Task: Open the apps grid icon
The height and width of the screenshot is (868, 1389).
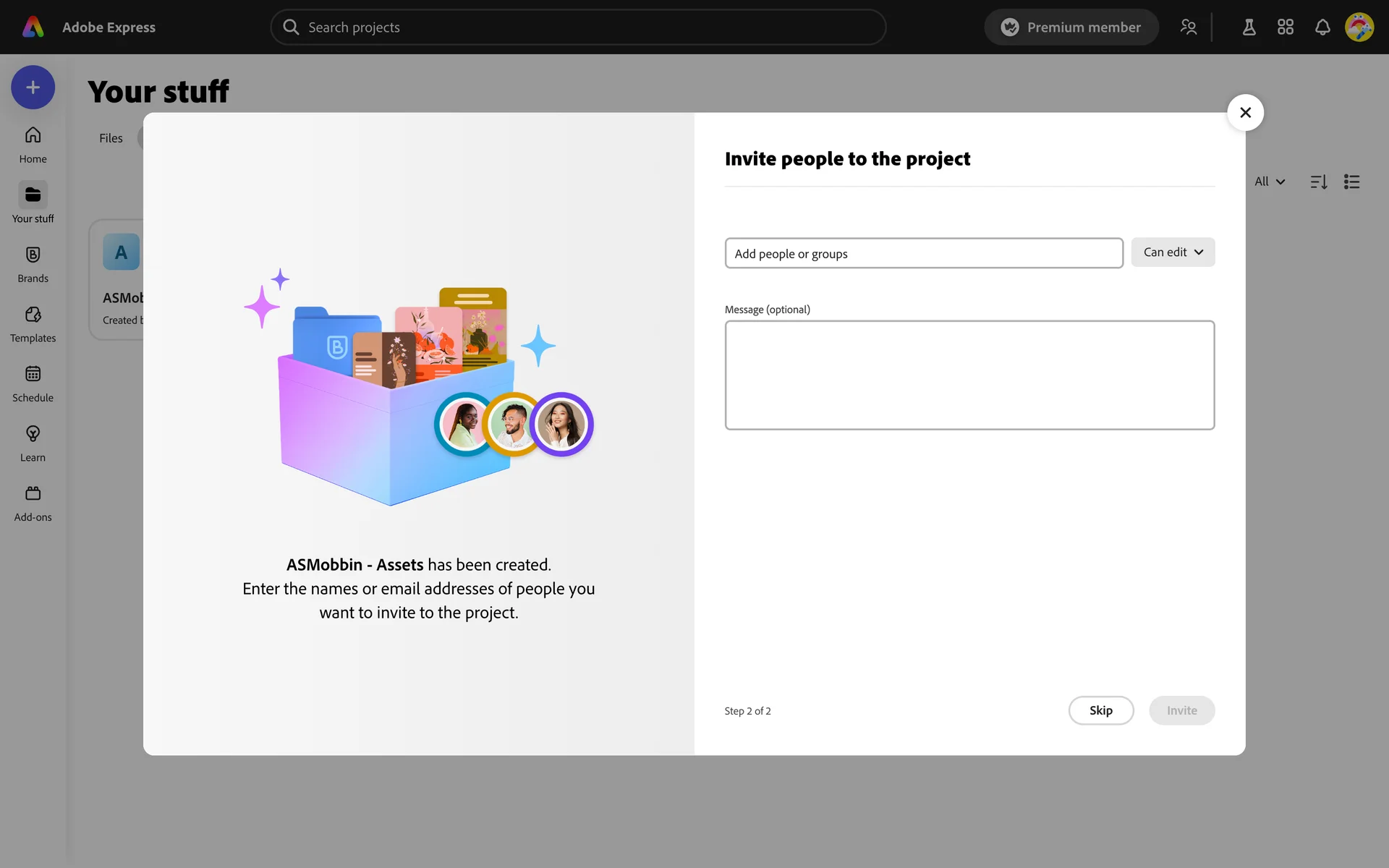Action: point(1286,27)
